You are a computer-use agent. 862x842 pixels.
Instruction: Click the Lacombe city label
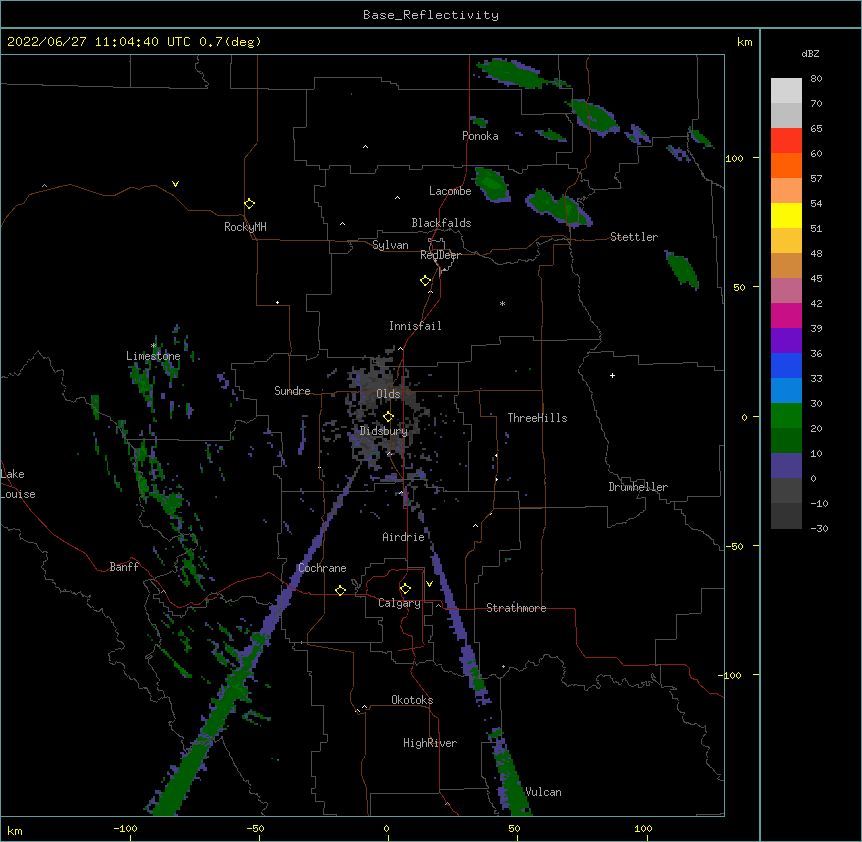coord(450,191)
